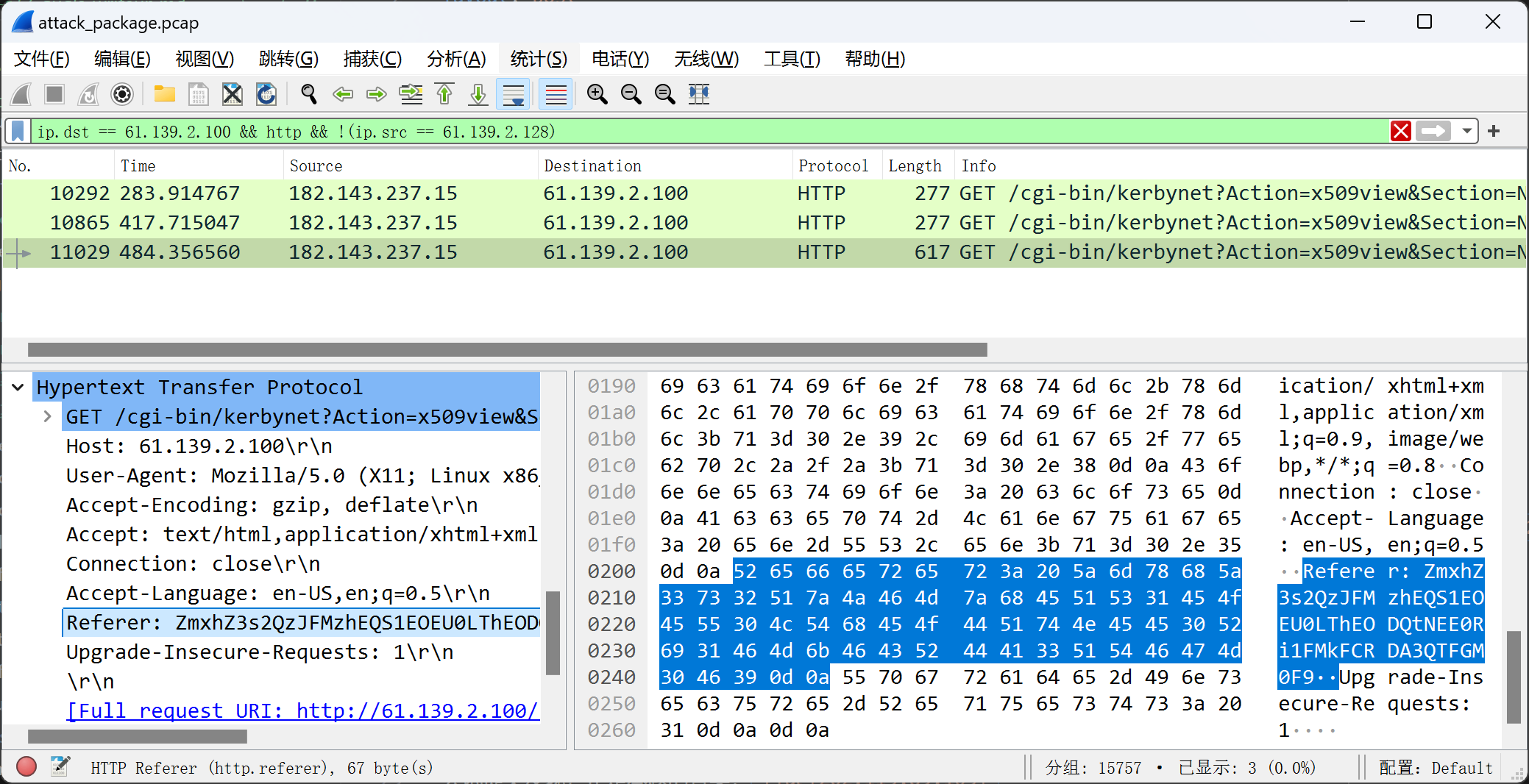Click the open capture file folder icon
Screen dimensions: 1529x784
164,94
